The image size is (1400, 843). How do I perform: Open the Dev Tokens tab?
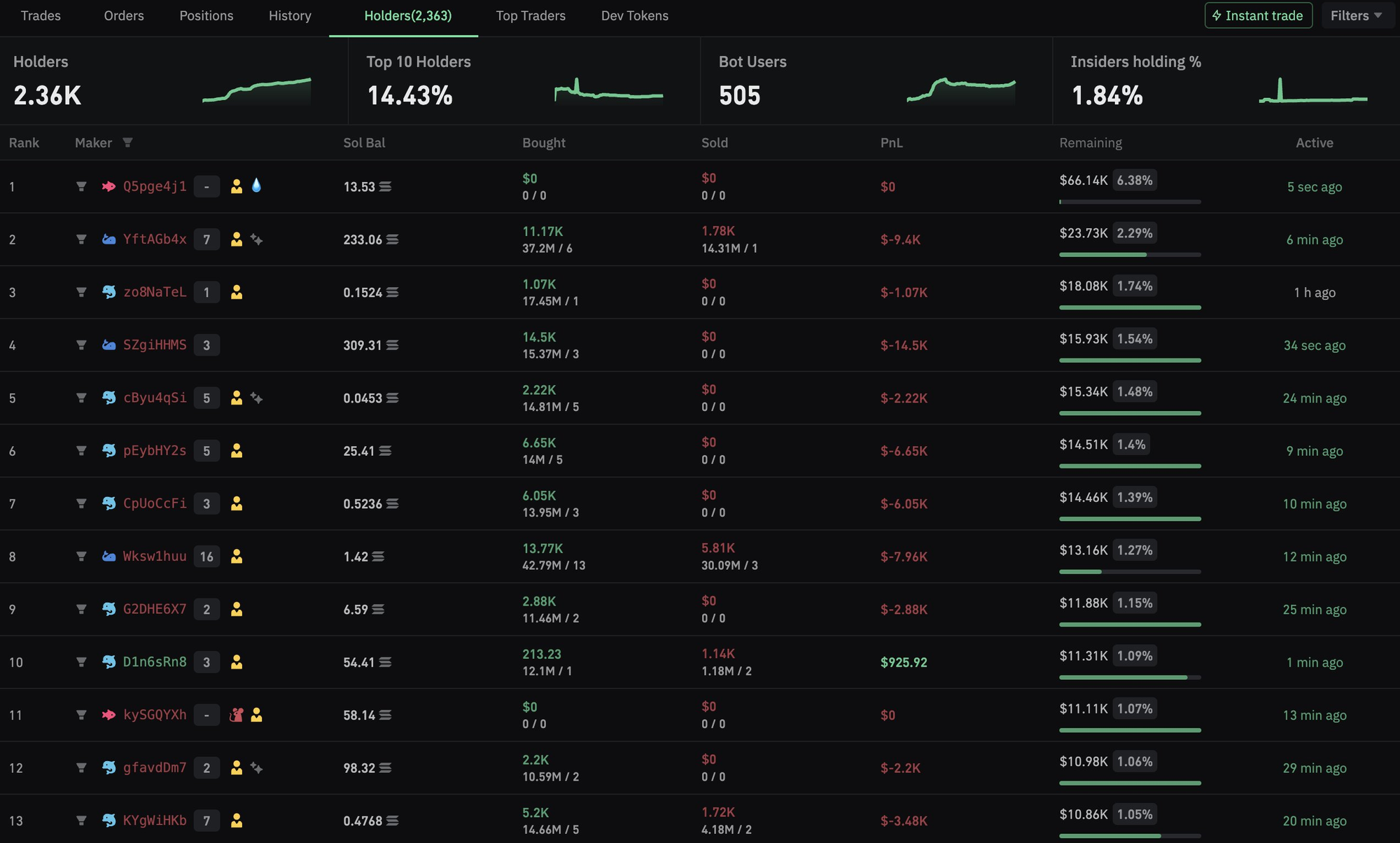click(633, 15)
